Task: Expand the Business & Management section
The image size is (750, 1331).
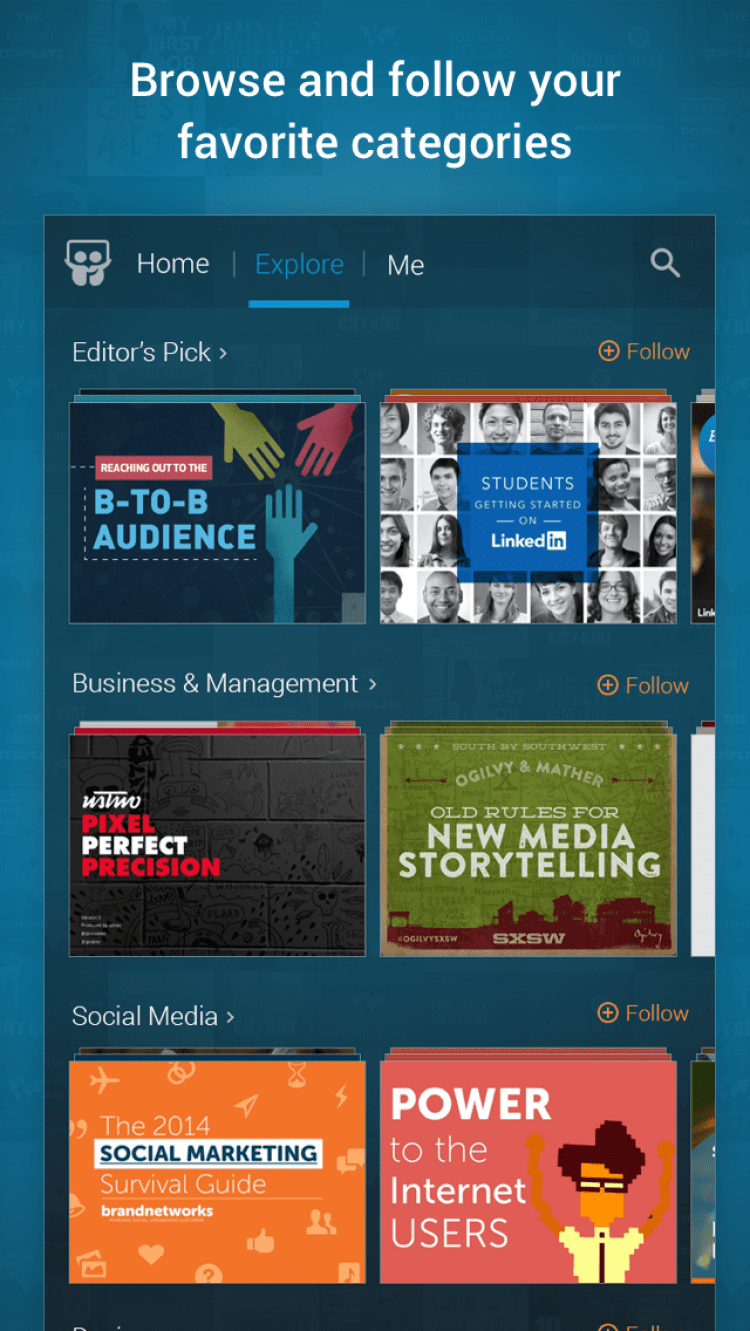Action: (x=224, y=684)
